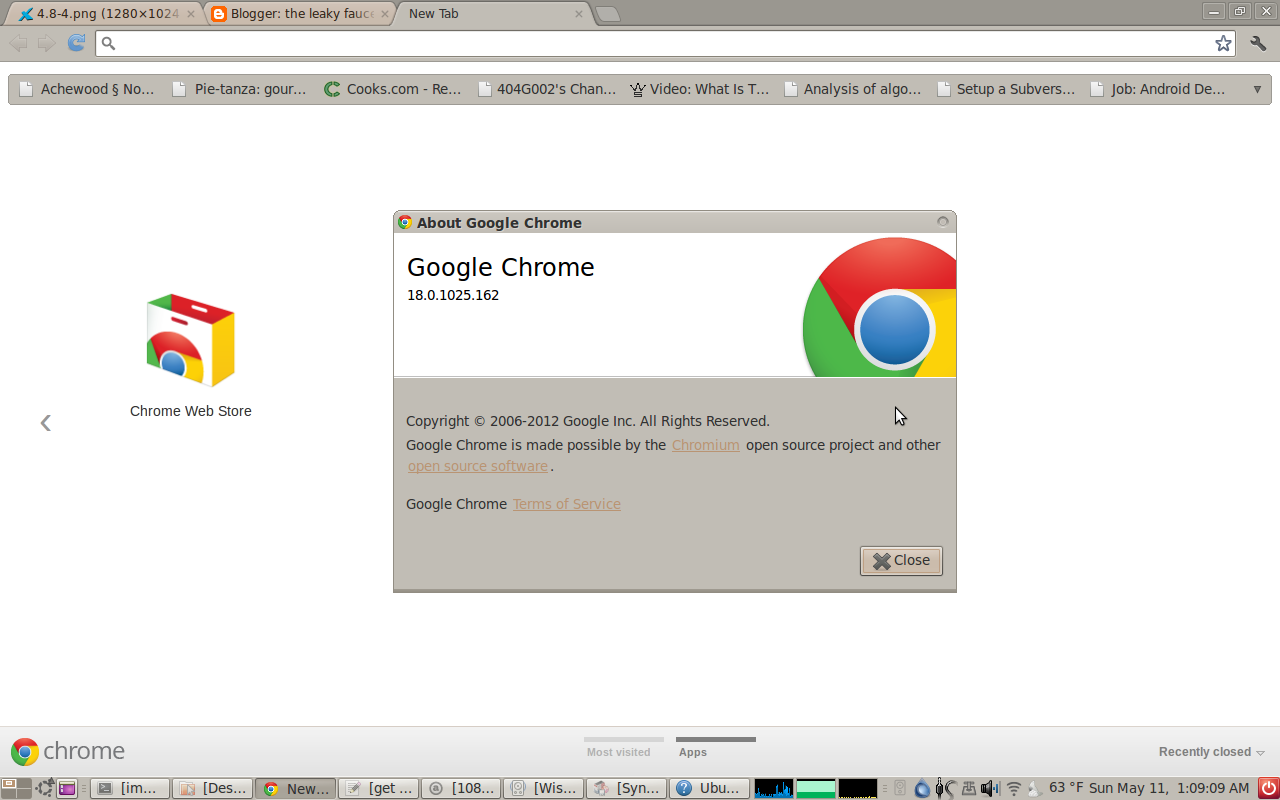The height and width of the screenshot is (800, 1280).
Task: Go to previous page with left chevron
Action: [45, 423]
